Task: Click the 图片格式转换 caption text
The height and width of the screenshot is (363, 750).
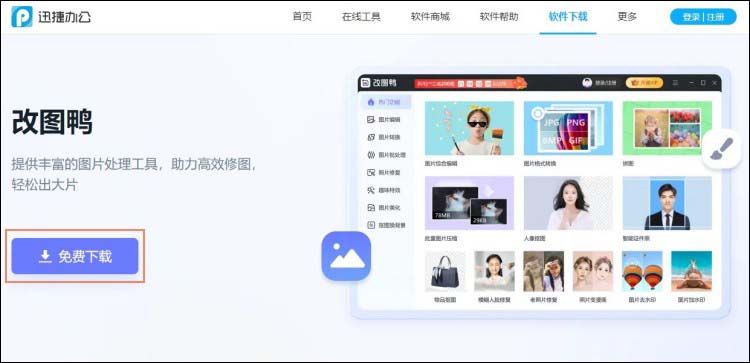Action: click(540, 163)
